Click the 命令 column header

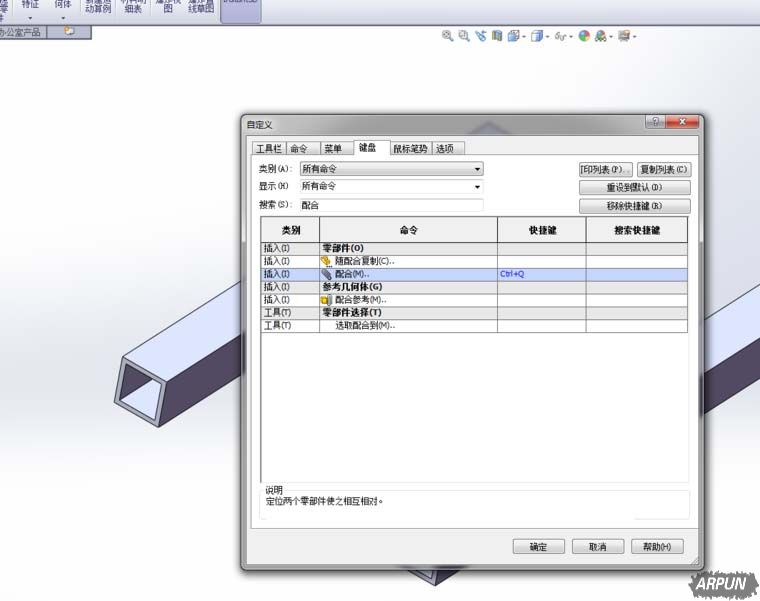(409, 230)
